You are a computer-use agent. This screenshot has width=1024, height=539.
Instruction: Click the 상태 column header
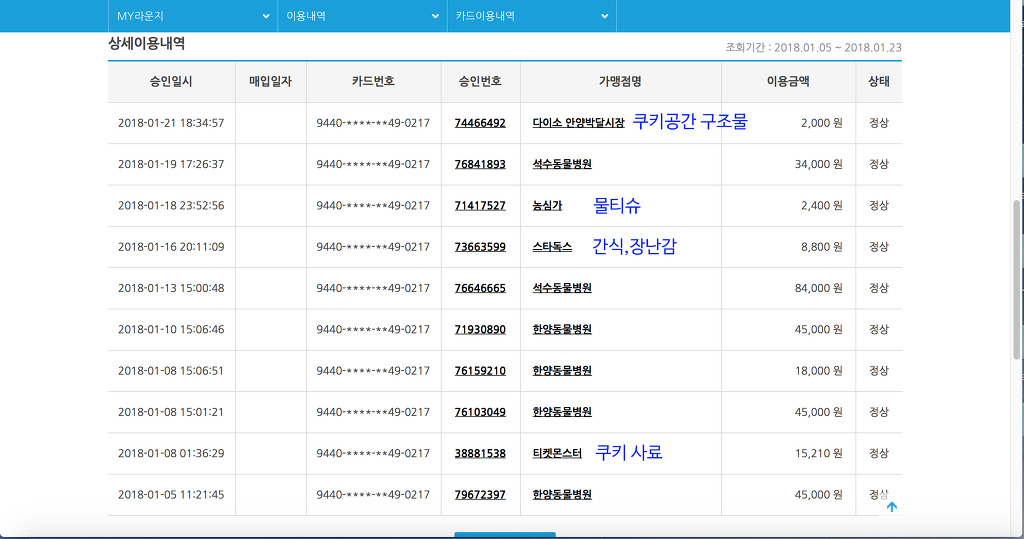tap(879, 82)
